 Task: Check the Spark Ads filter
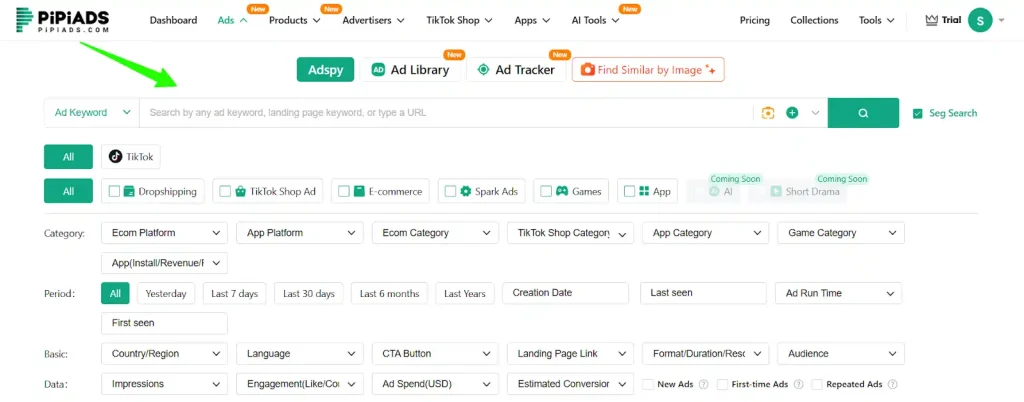[451, 191]
